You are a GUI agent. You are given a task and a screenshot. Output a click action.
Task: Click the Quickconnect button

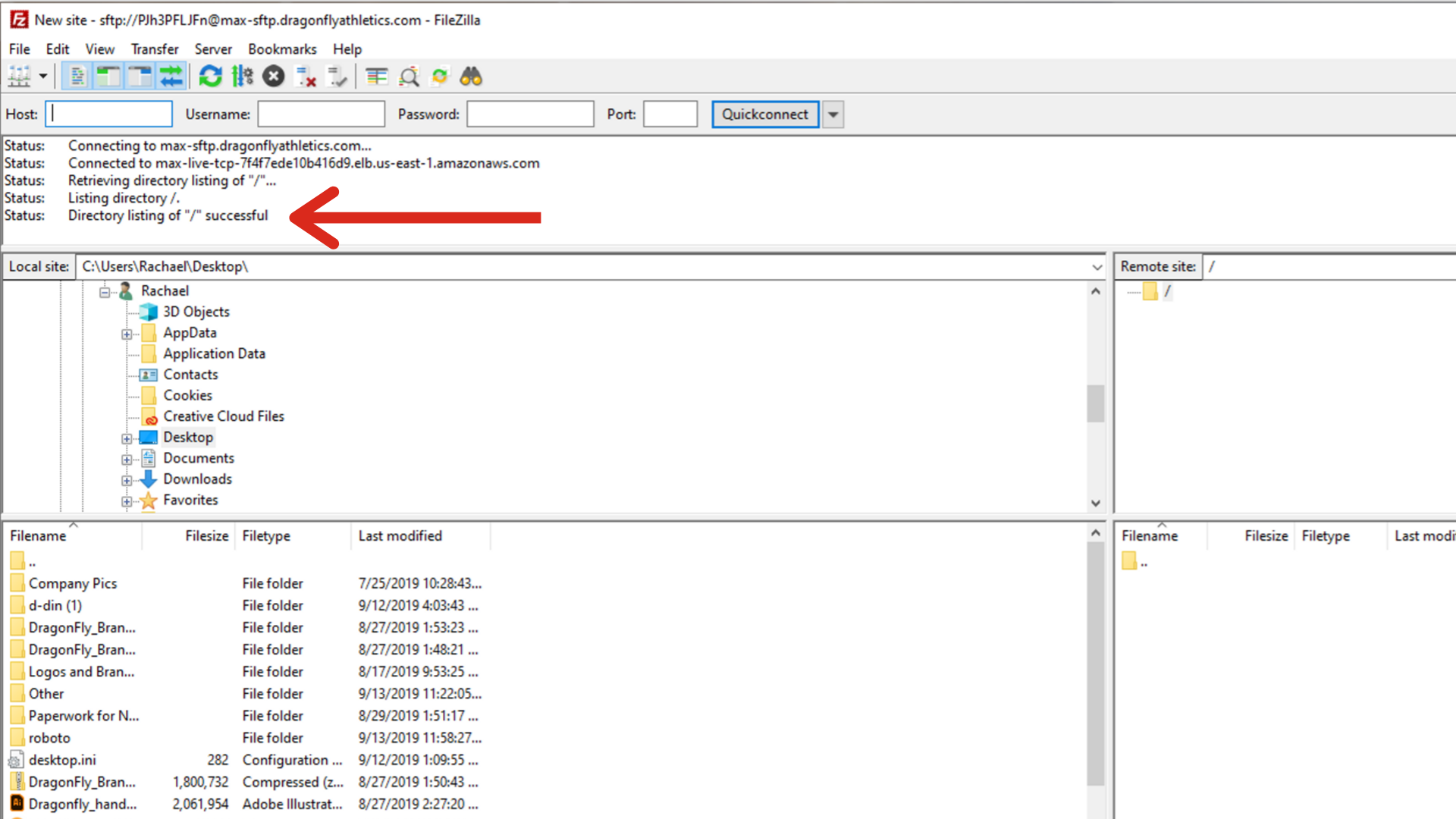point(764,115)
